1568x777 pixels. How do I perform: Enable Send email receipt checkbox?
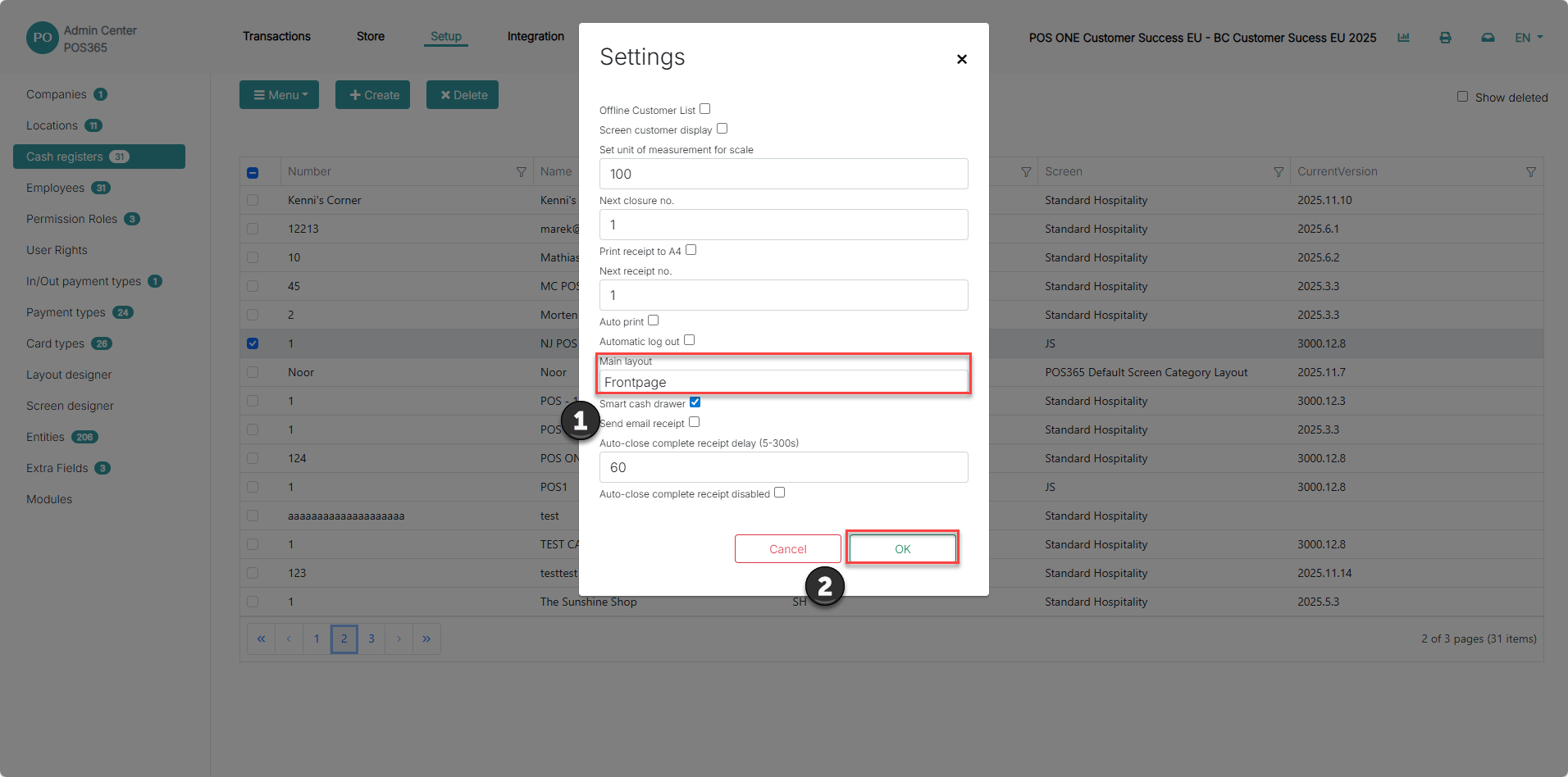[x=694, y=422]
